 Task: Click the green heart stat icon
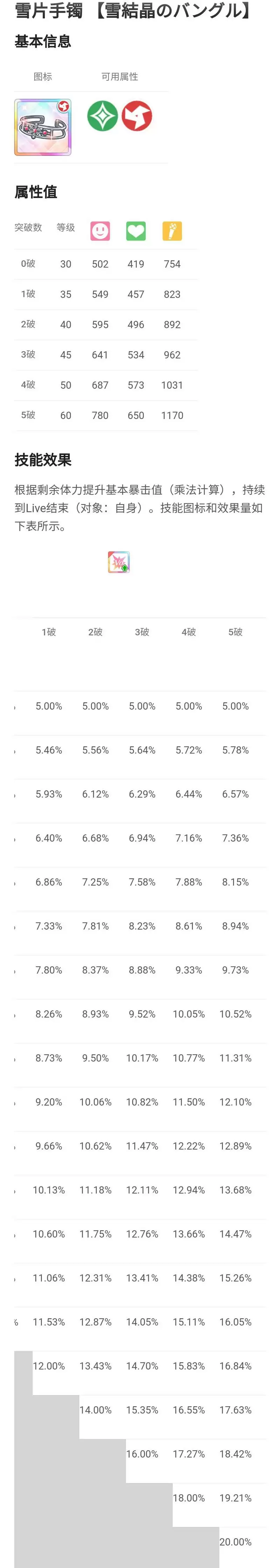pyautogui.click(x=135, y=231)
